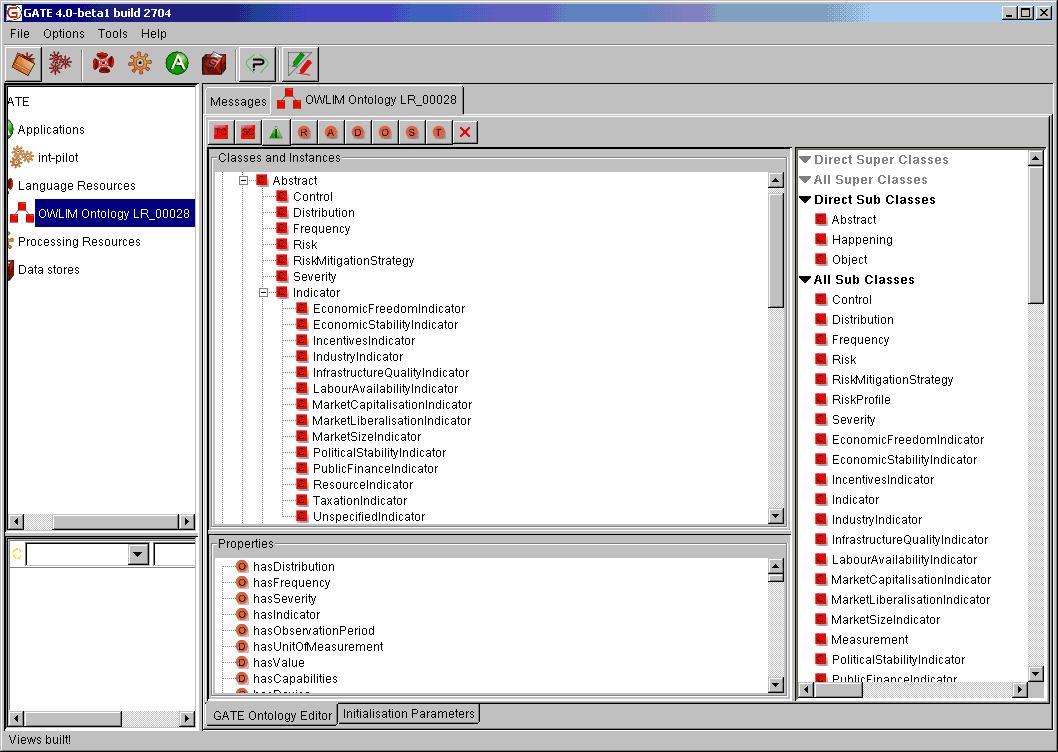Screen dimensions: 1058x752
Task: Click the TC add top class button
Action: pos(221,132)
